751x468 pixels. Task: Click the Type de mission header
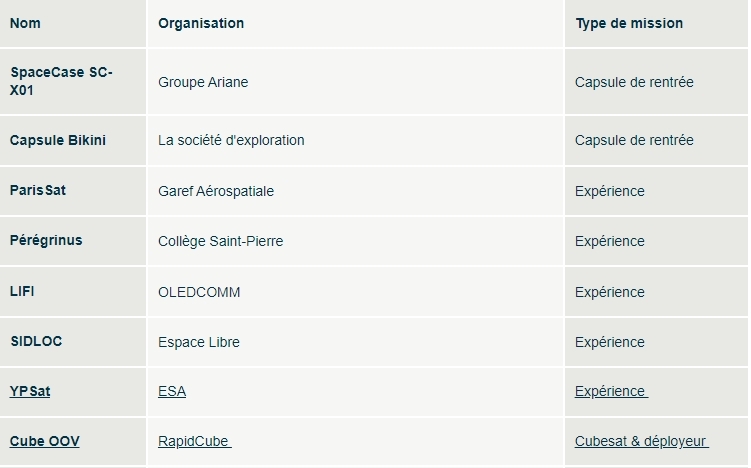(x=629, y=23)
